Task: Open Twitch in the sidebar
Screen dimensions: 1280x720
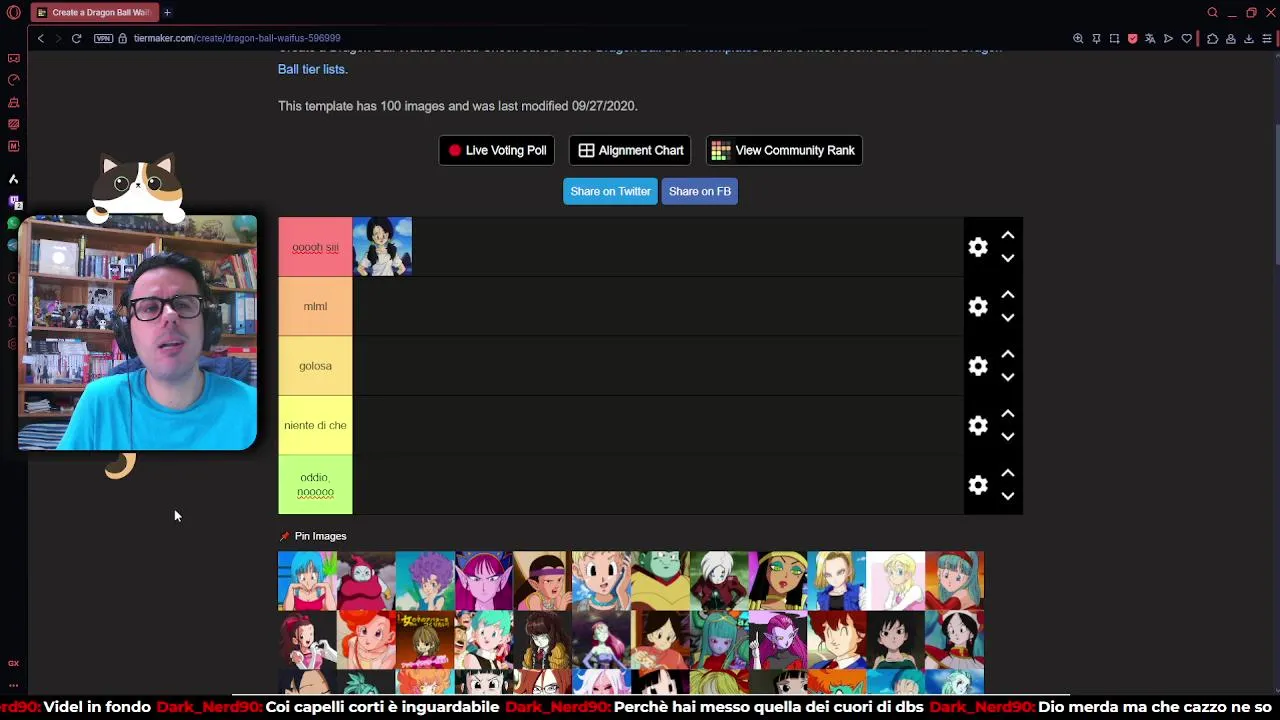Action: (13, 201)
